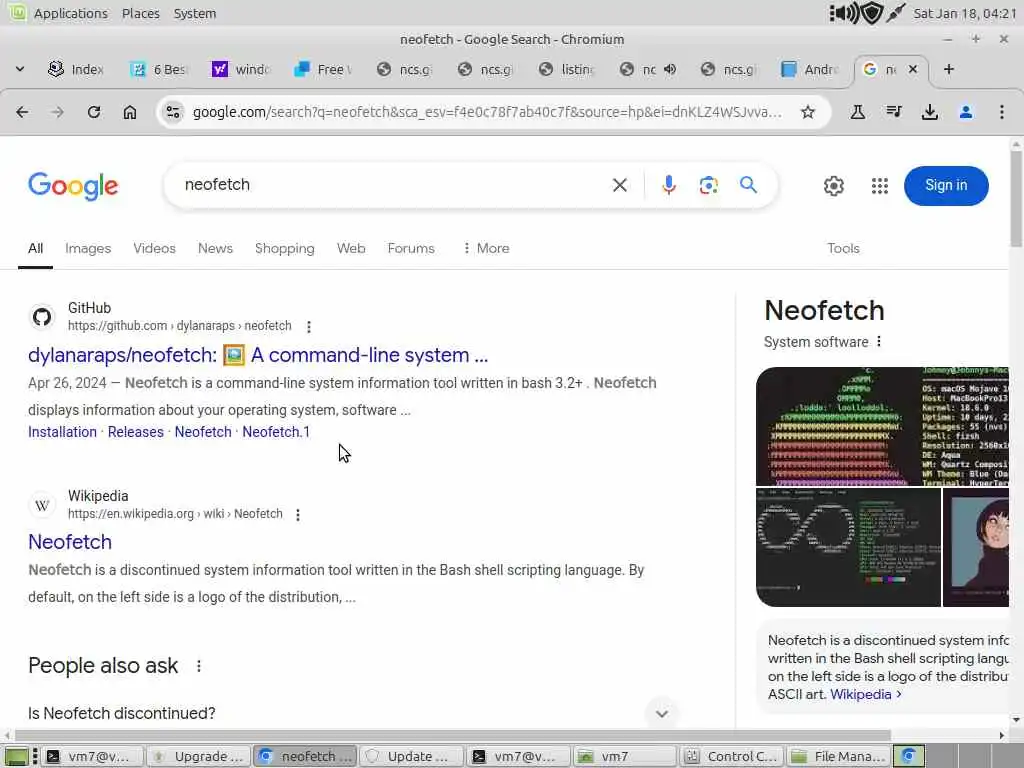The height and width of the screenshot is (768, 1024).
Task: Open dylanaraps/neofetch GitHub result
Action: tap(258, 355)
